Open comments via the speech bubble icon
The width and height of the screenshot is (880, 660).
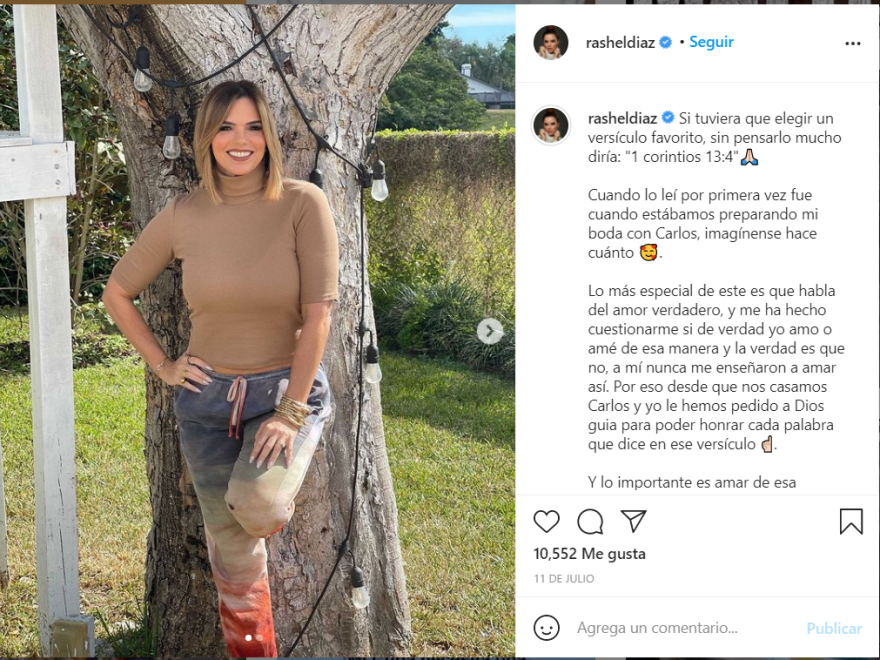590,521
